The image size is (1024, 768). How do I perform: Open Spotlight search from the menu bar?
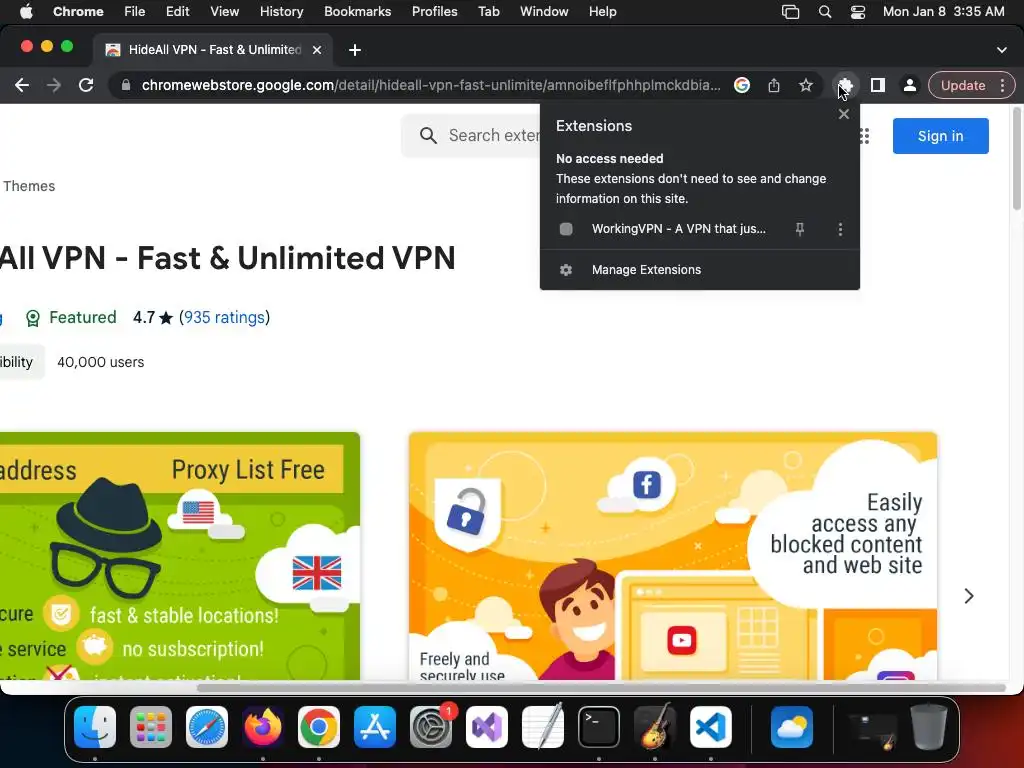pyautogui.click(x=825, y=12)
